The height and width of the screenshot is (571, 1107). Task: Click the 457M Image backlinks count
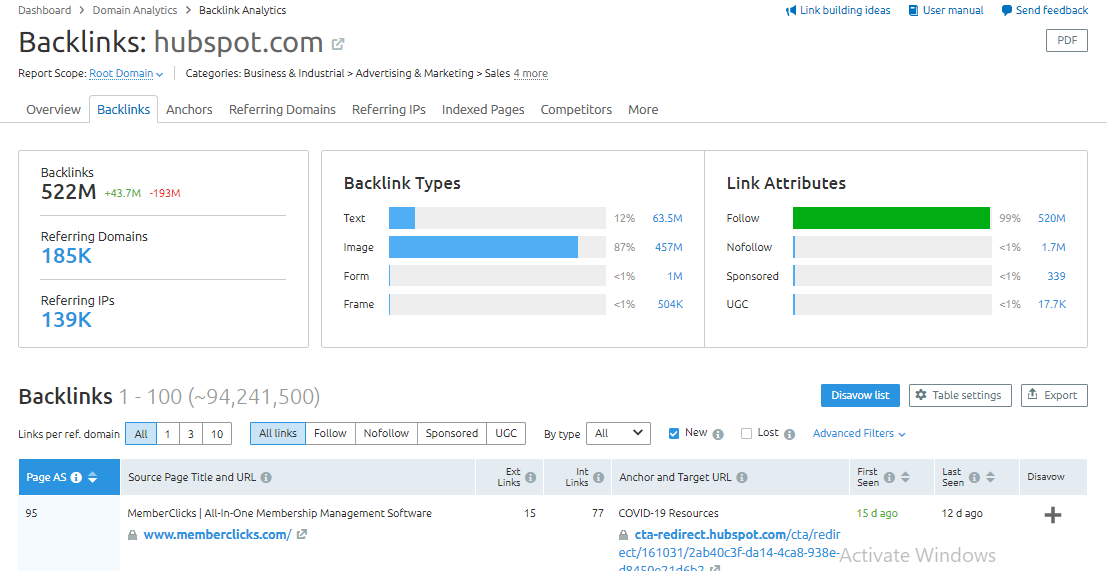tap(669, 247)
